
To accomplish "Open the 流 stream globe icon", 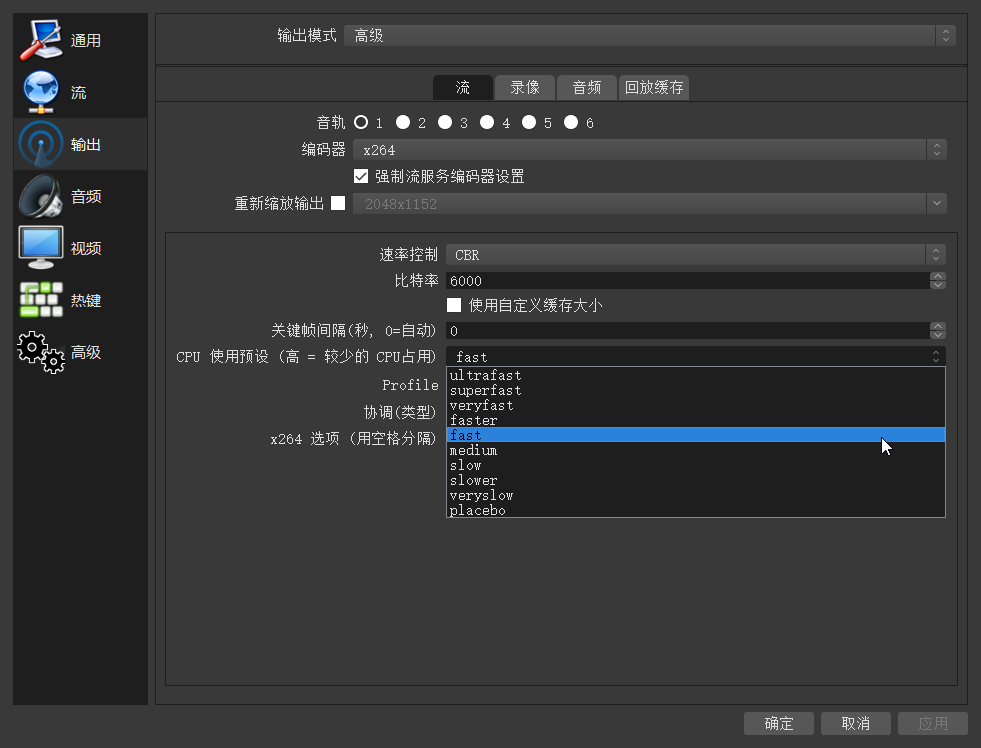I will click(x=41, y=92).
